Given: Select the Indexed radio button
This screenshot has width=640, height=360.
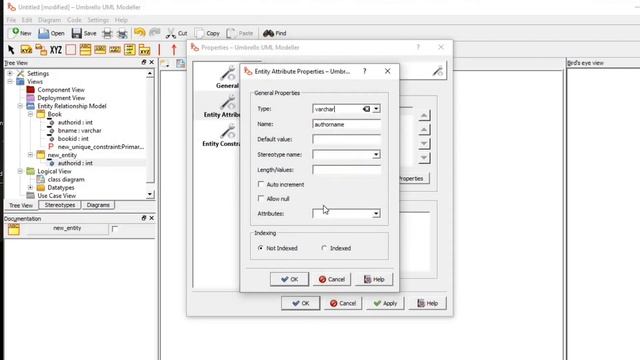Looking at the screenshot, I should tap(324, 248).
